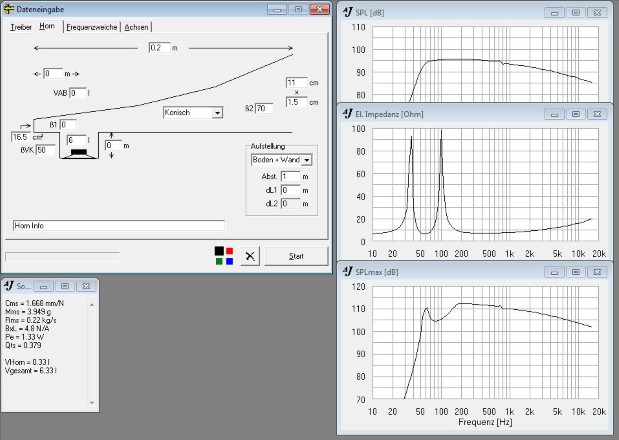Select the 'Vgesamt = 6.33 l' line
Image resolution: width=619 pixels, height=440 pixels.
(30, 371)
